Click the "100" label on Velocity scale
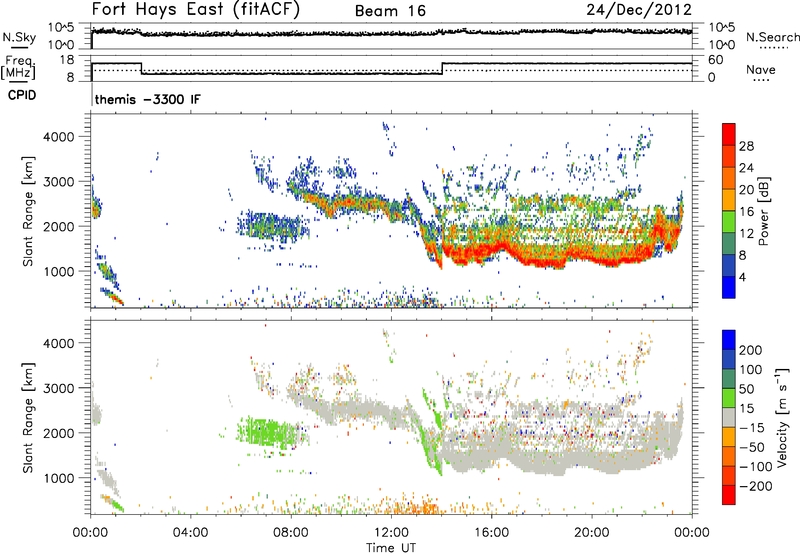This screenshot has width=800, height=554. click(751, 370)
